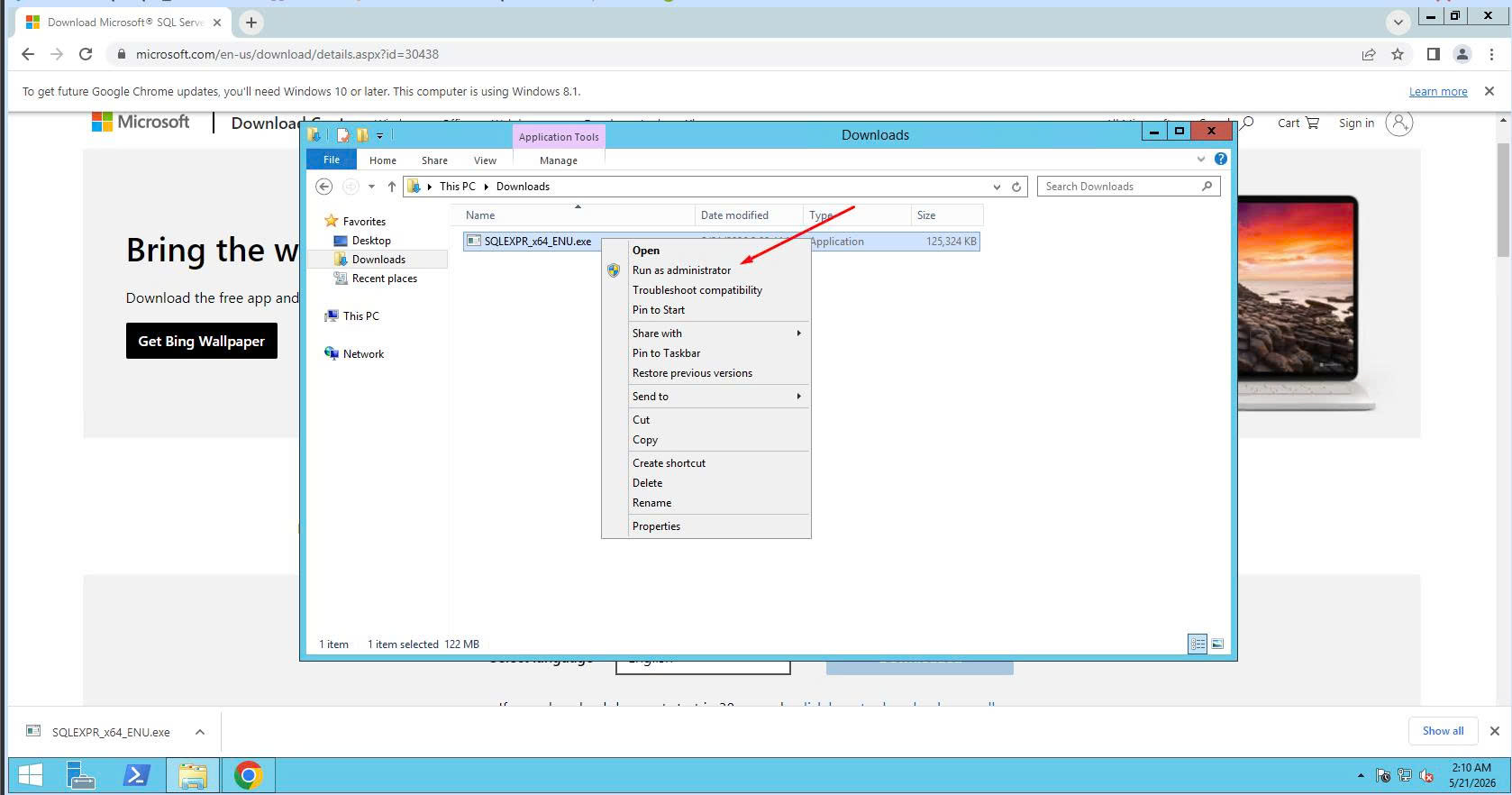Go up one folder level in Explorer

[x=391, y=187]
